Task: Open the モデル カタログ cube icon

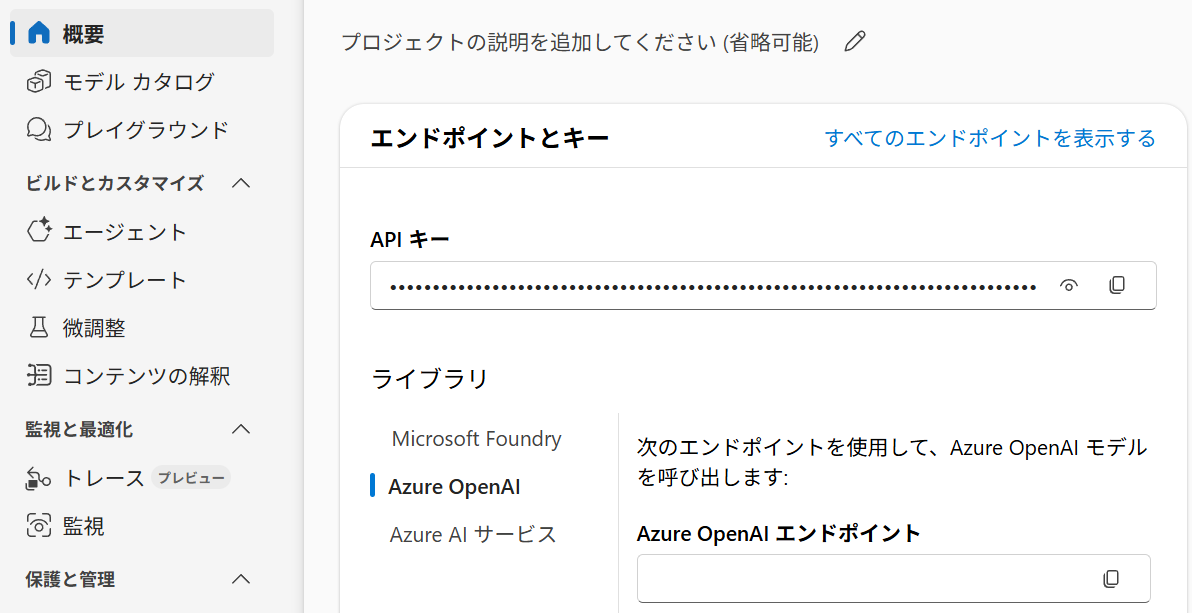Action: point(39,81)
